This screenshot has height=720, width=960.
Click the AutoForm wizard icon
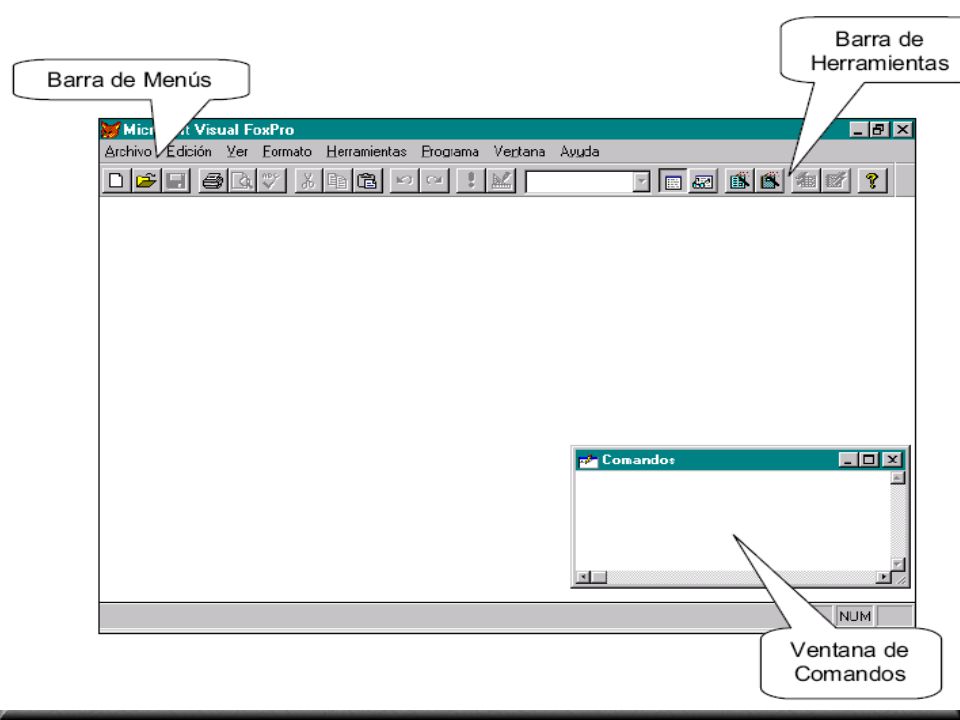click(806, 181)
